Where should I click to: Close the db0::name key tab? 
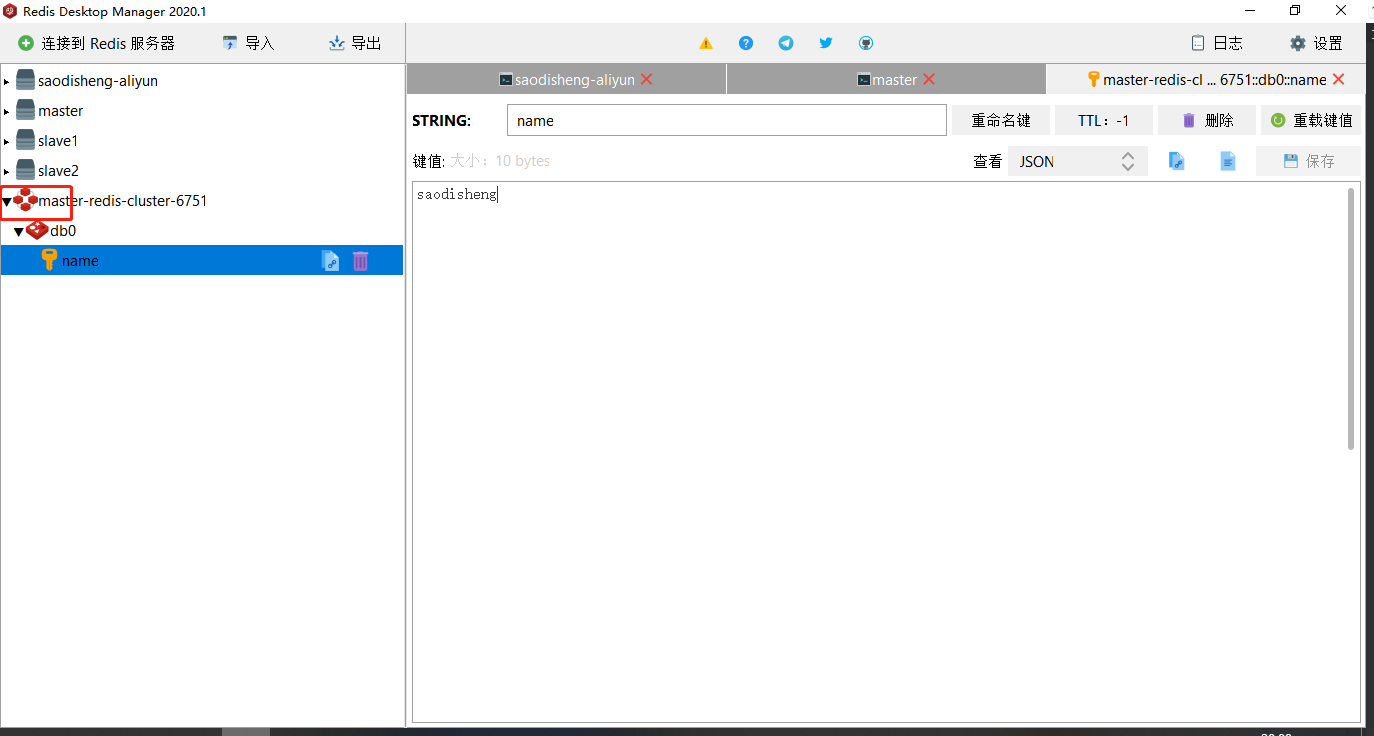click(1339, 79)
